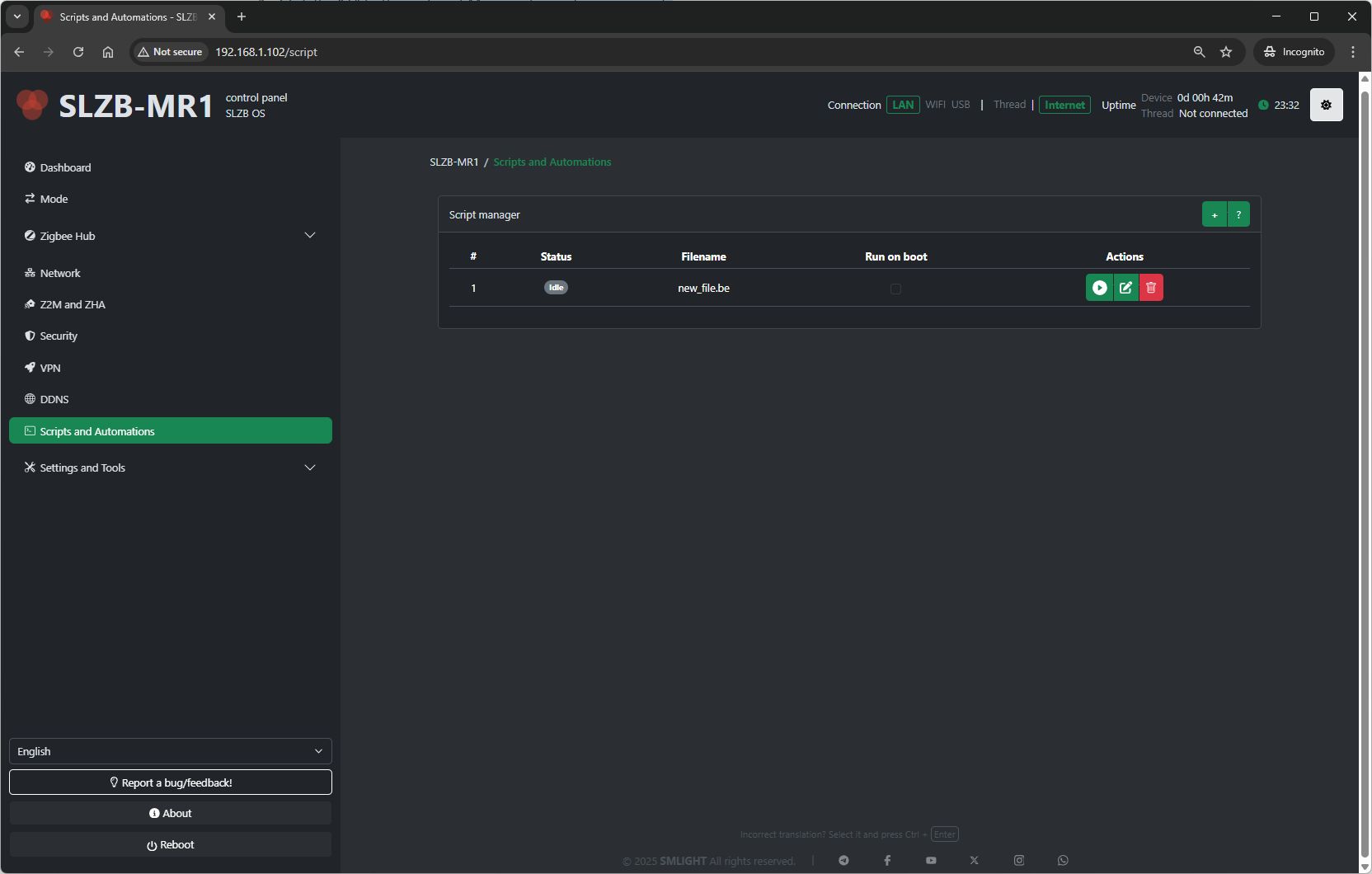Image resolution: width=1372 pixels, height=874 pixels.
Task: Open the Telegram link in footer
Action: pos(843,860)
